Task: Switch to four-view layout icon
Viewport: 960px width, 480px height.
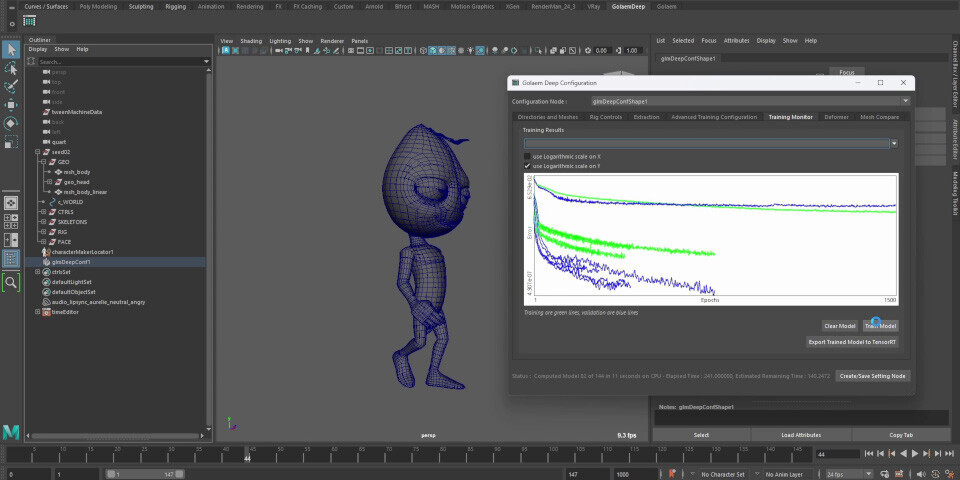Action: click(x=11, y=221)
